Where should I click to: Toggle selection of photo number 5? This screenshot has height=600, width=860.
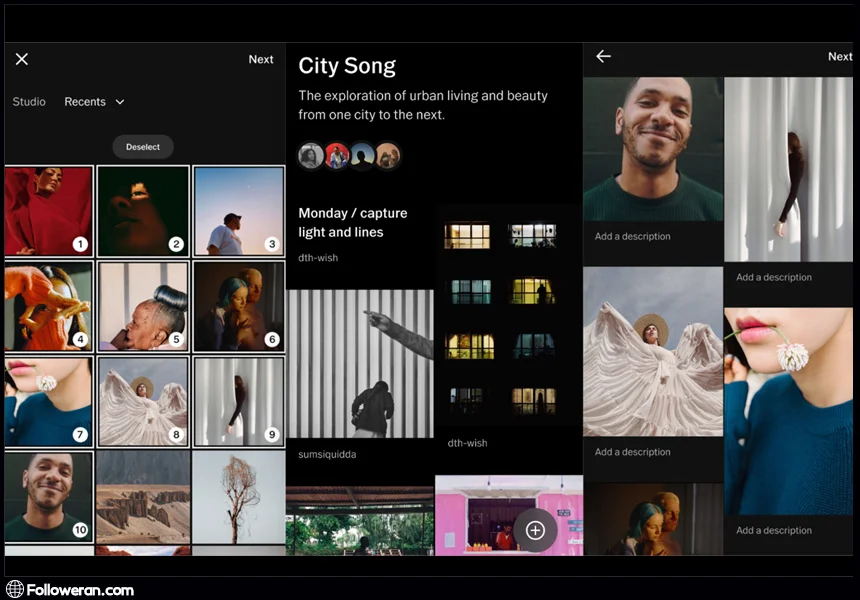pos(143,306)
